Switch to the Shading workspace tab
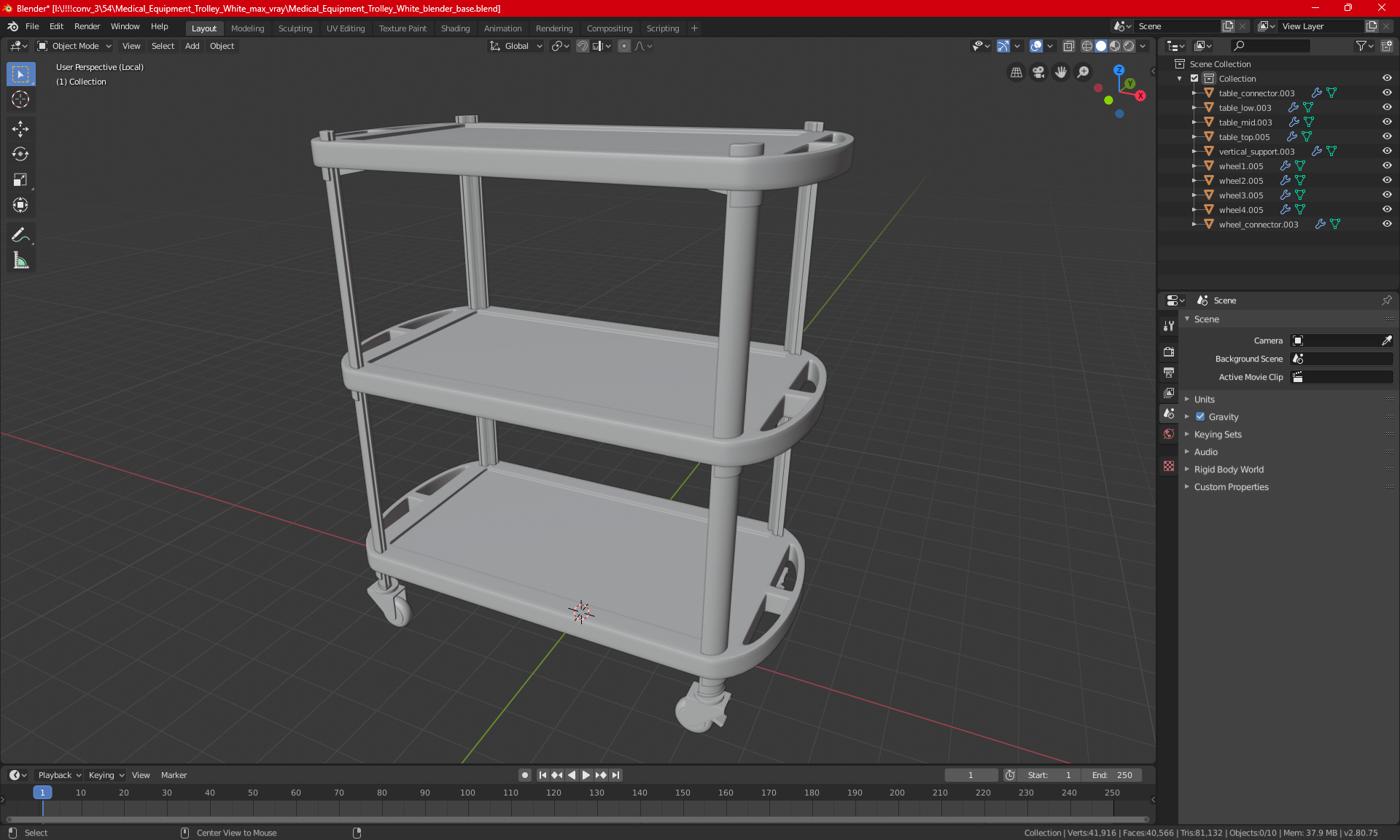This screenshot has width=1400, height=840. pyautogui.click(x=455, y=28)
